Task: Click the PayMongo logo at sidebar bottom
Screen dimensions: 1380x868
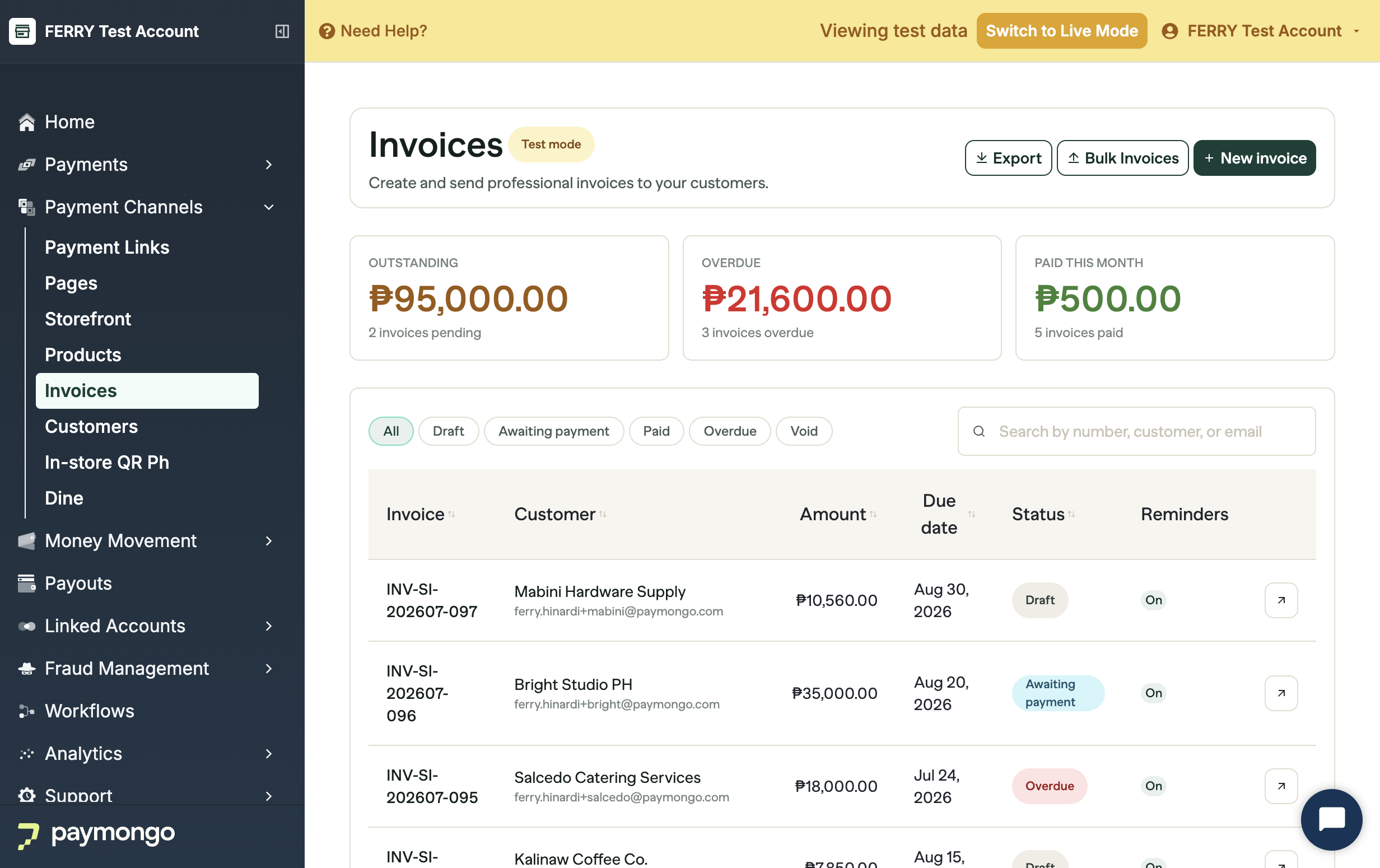Action: (96, 835)
